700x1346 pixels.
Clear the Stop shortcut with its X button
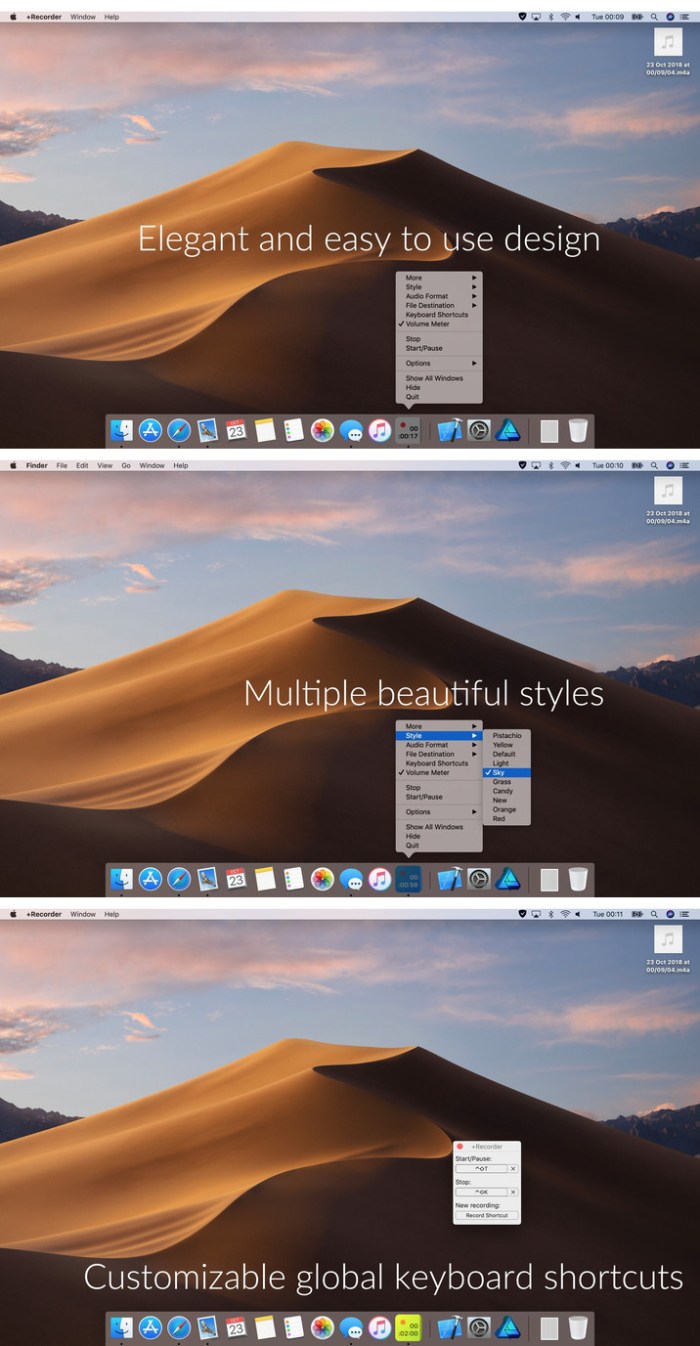(x=513, y=1192)
